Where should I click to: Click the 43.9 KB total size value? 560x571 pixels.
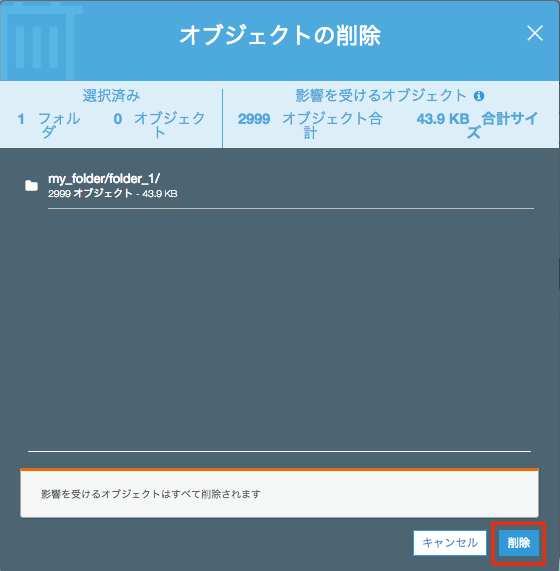[x=443, y=119]
